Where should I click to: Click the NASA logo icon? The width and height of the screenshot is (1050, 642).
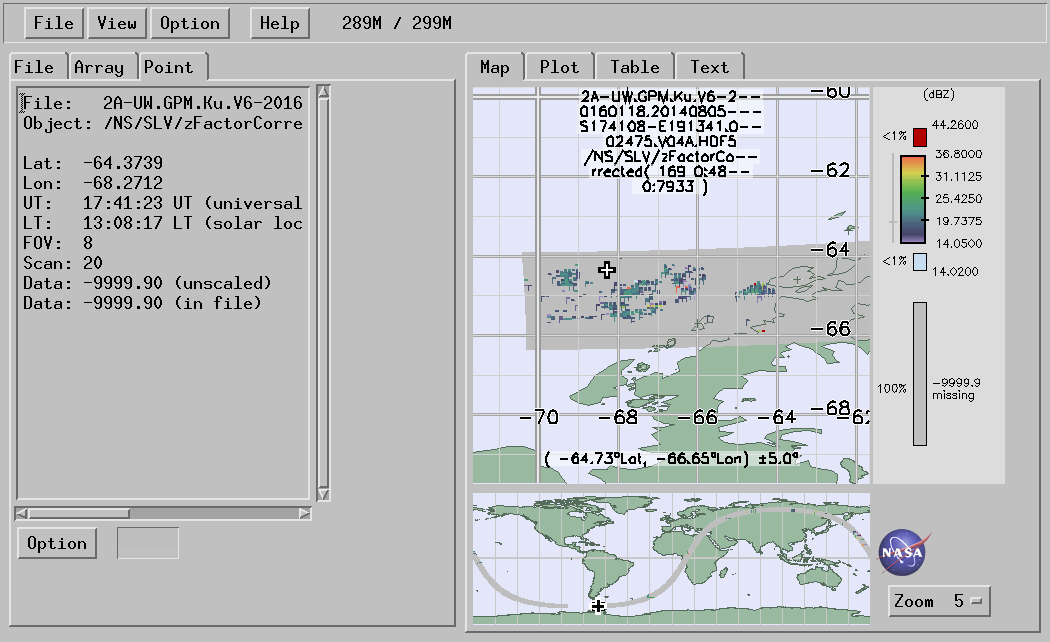coord(902,551)
